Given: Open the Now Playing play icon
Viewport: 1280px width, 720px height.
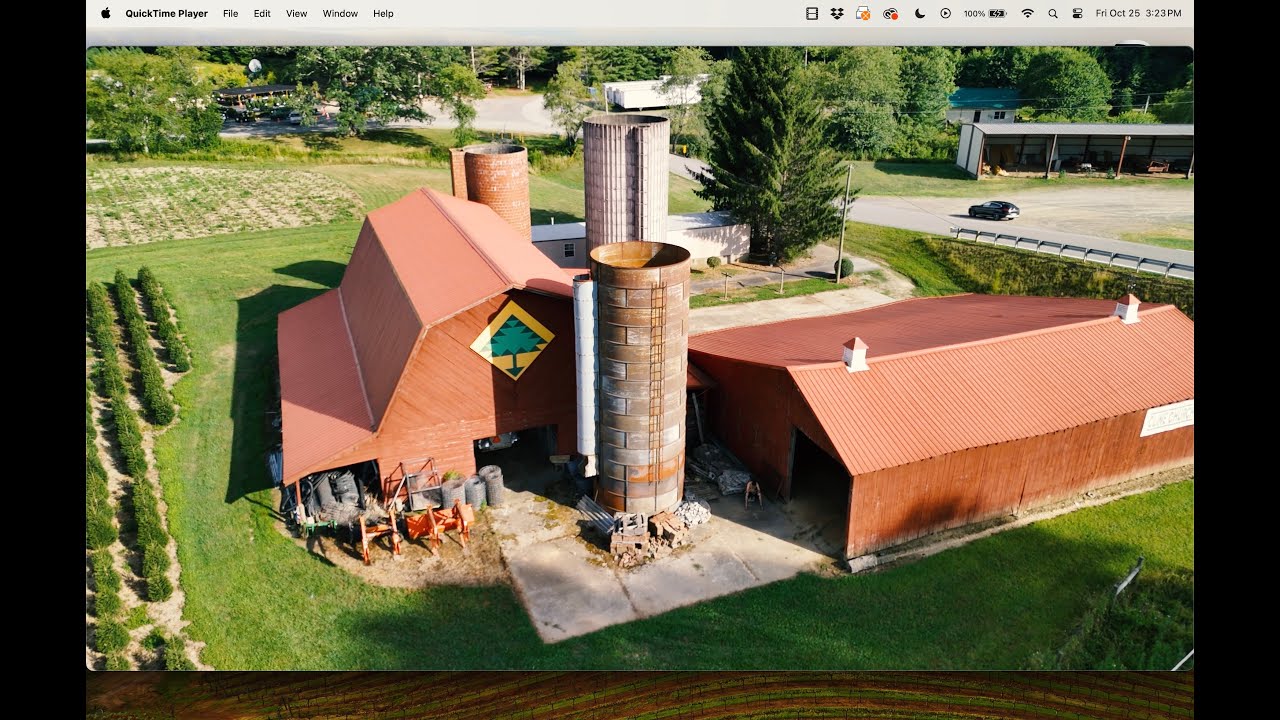Looking at the screenshot, I should pyautogui.click(x=945, y=13).
